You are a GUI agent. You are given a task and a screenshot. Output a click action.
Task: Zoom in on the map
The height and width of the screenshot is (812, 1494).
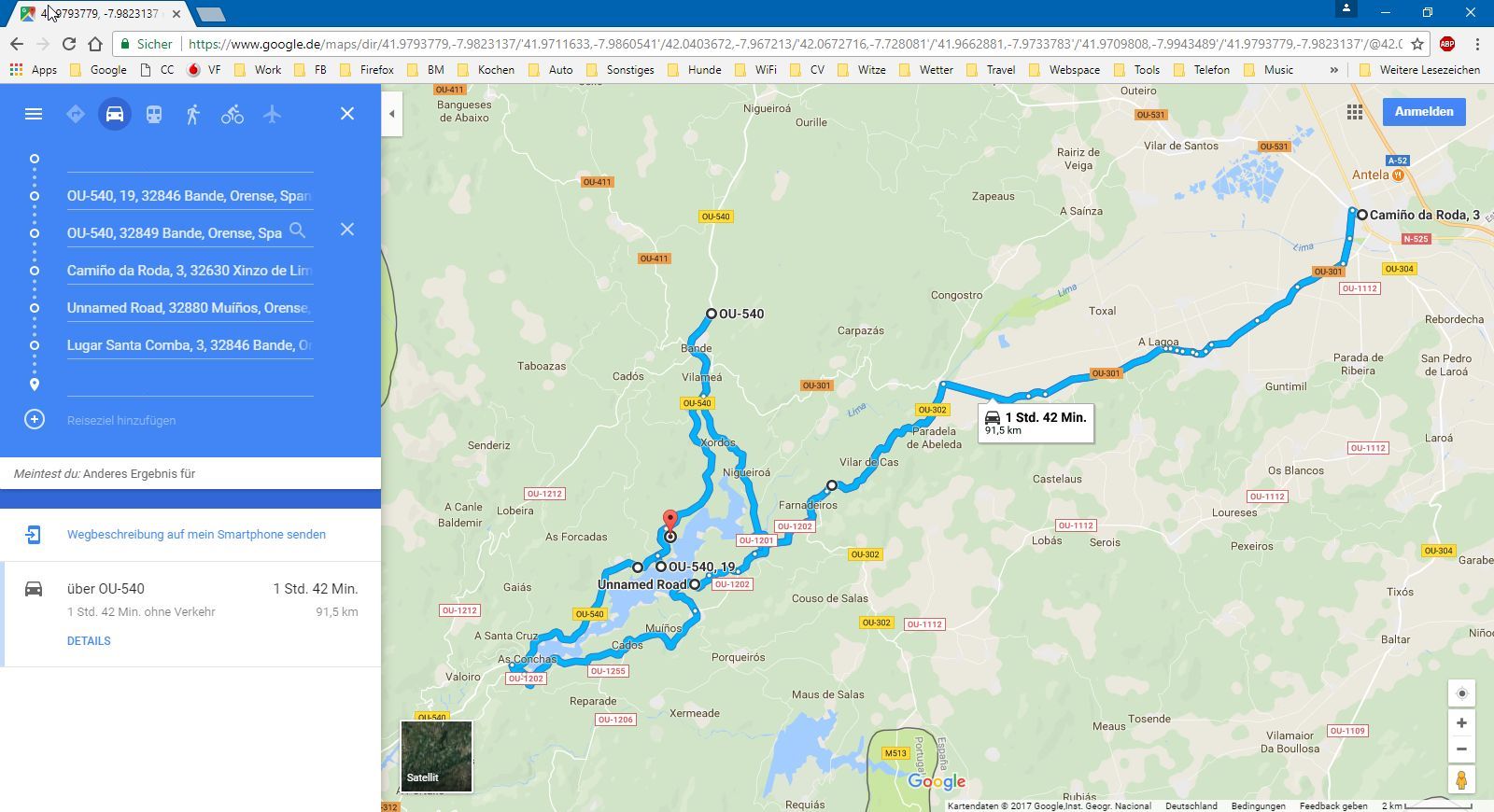(1462, 723)
